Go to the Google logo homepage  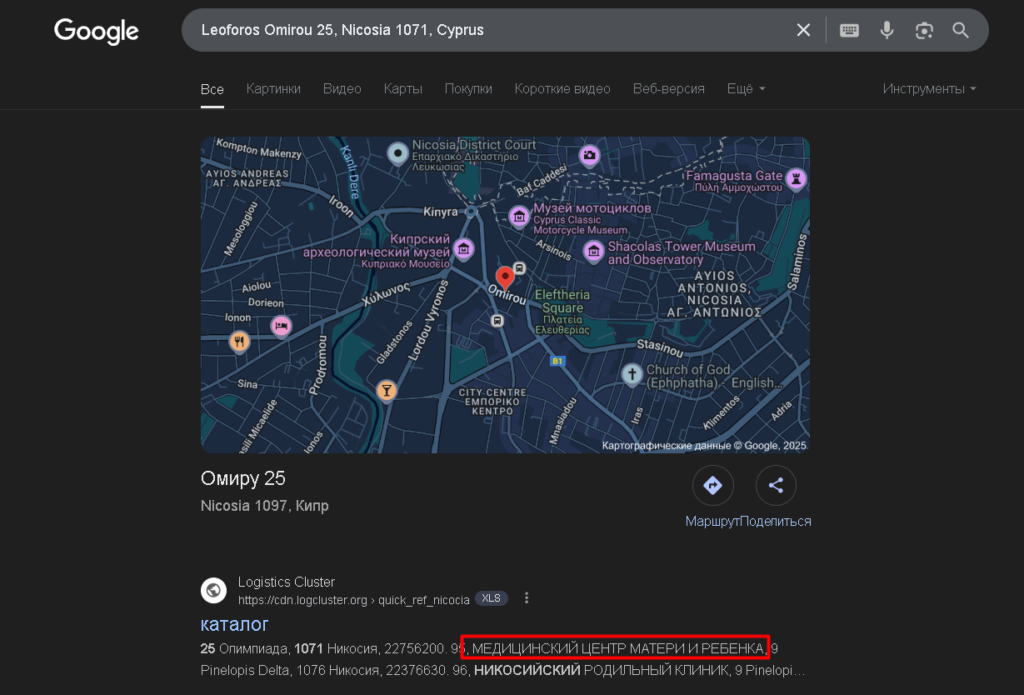tap(96, 31)
